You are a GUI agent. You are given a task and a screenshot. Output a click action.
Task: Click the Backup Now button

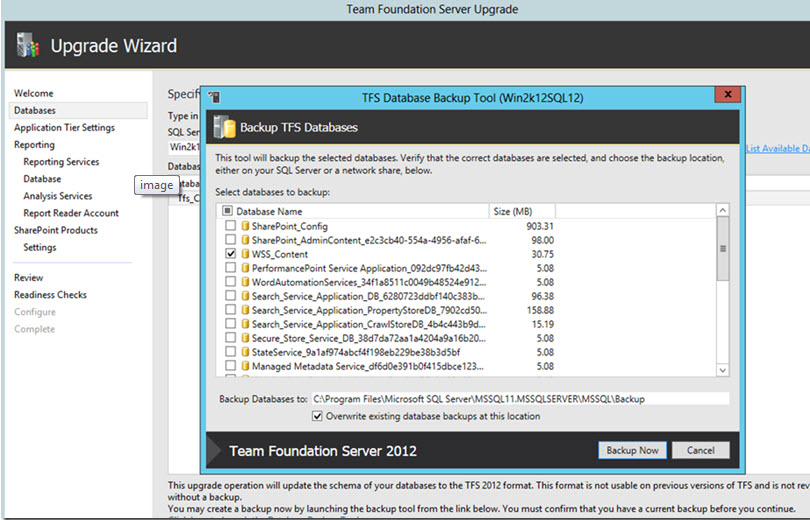[632, 450]
